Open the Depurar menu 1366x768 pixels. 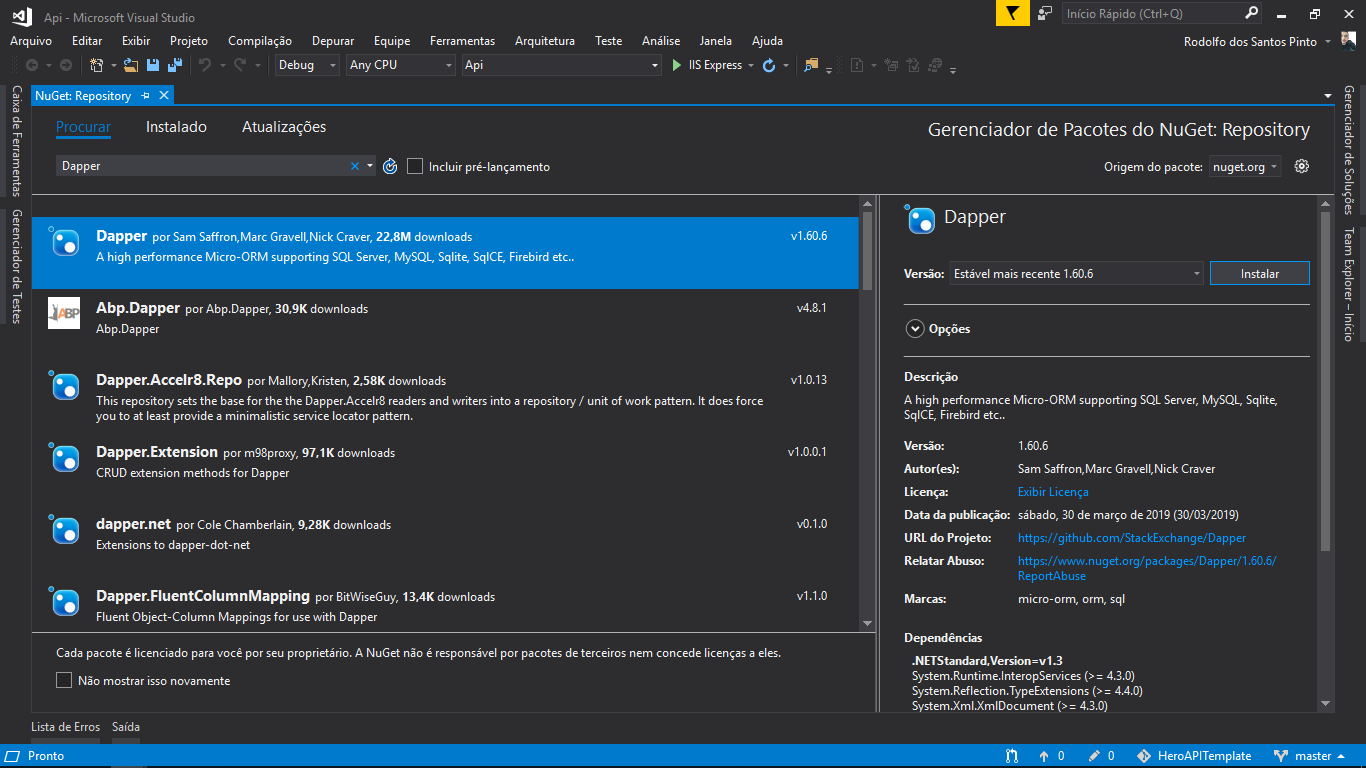(333, 41)
